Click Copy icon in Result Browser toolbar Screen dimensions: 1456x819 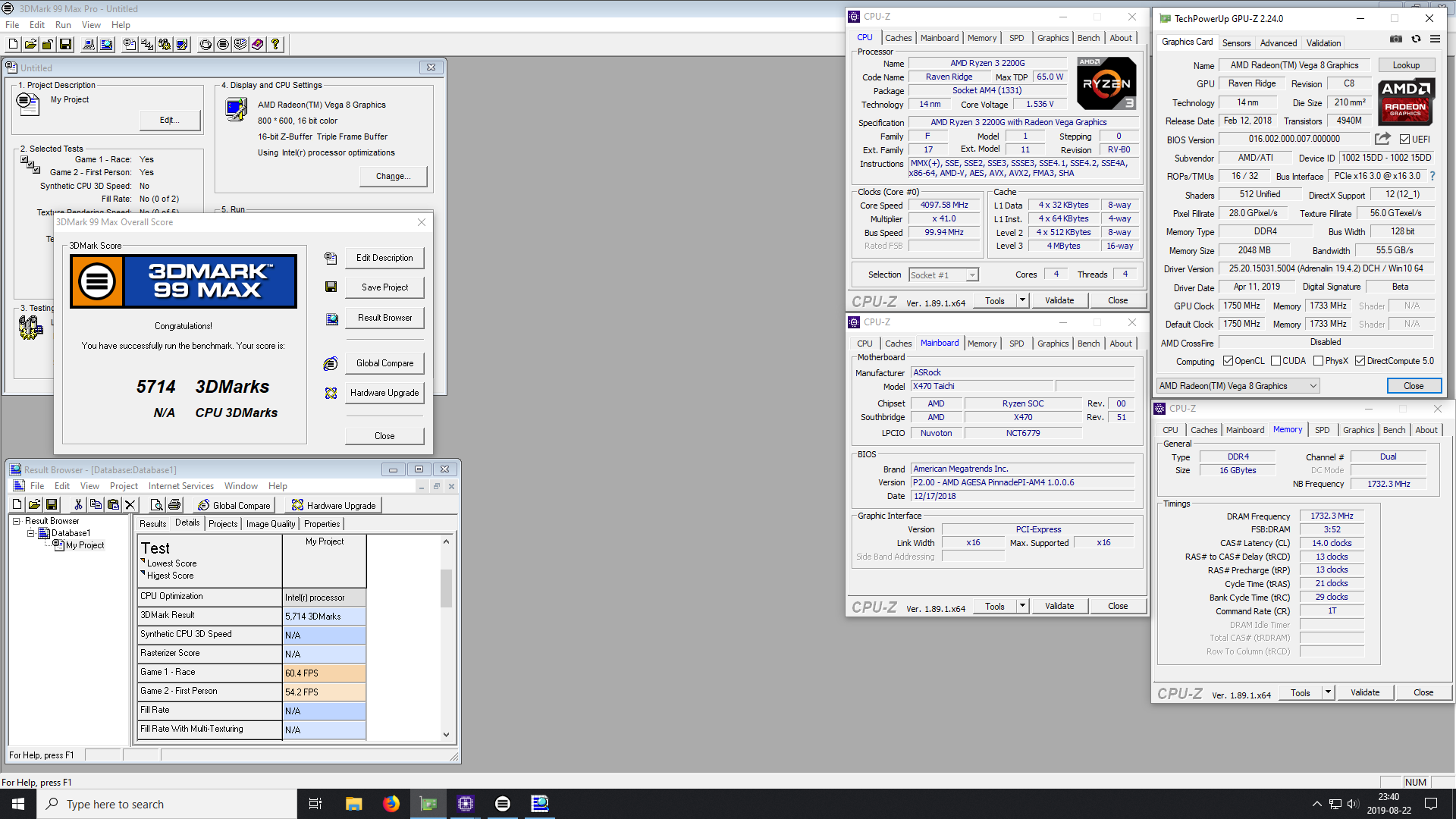96,504
